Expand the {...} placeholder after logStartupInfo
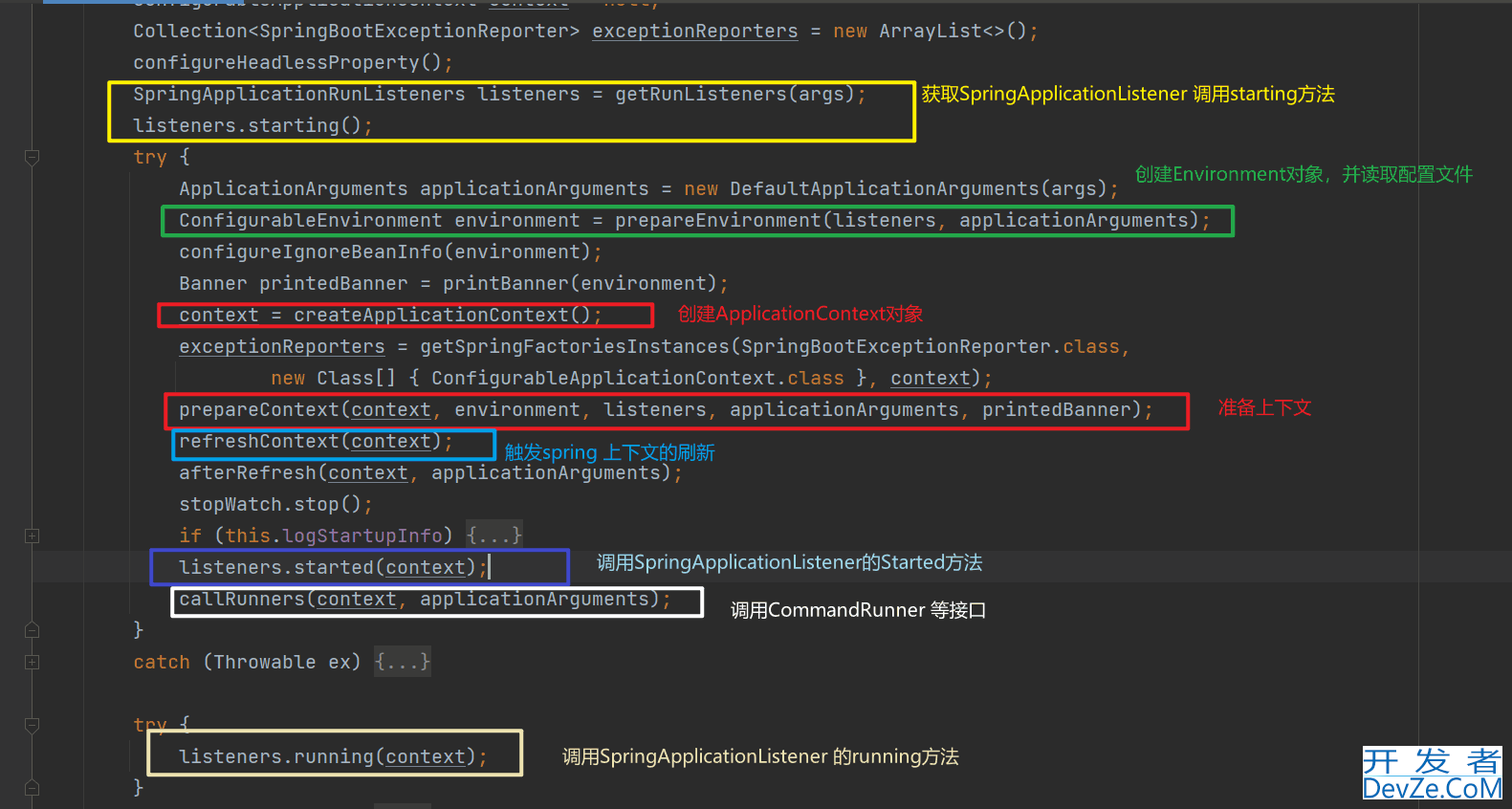The height and width of the screenshot is (809, 1512). 493,536
